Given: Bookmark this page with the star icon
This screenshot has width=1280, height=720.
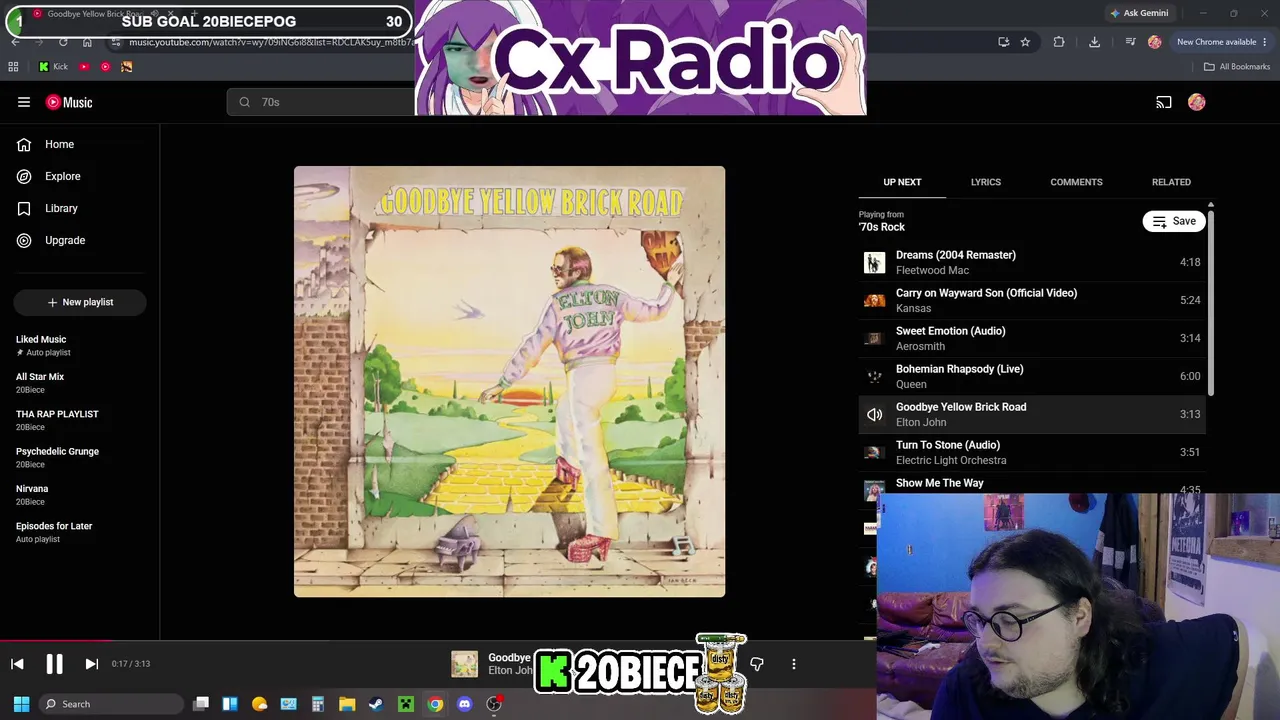Looking at the screenshot, I should (x=1025, y=42).
